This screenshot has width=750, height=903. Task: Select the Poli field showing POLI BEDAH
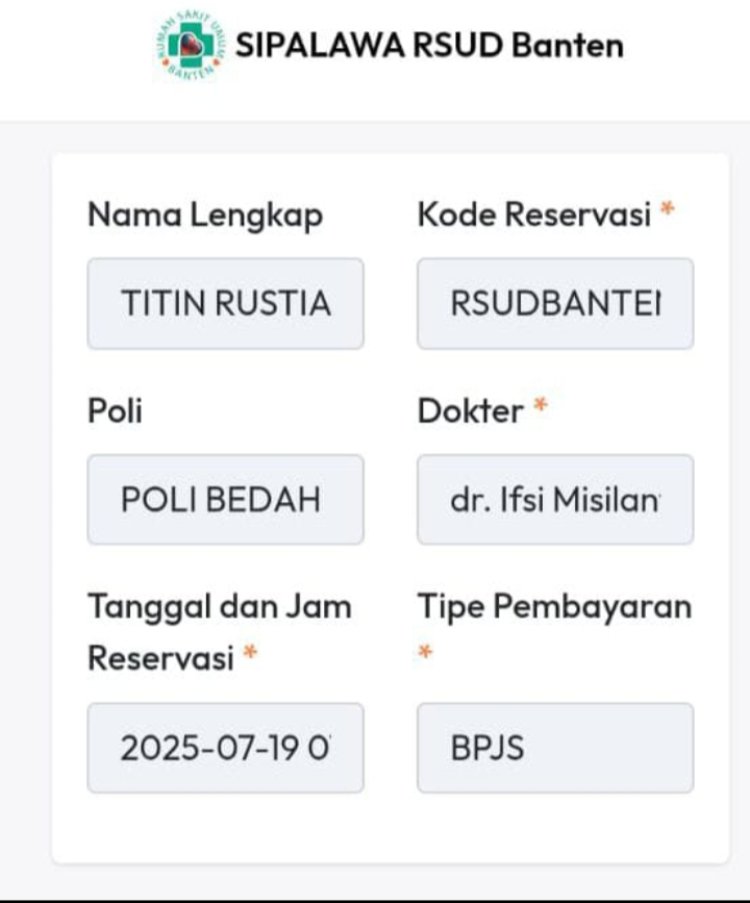225,499
